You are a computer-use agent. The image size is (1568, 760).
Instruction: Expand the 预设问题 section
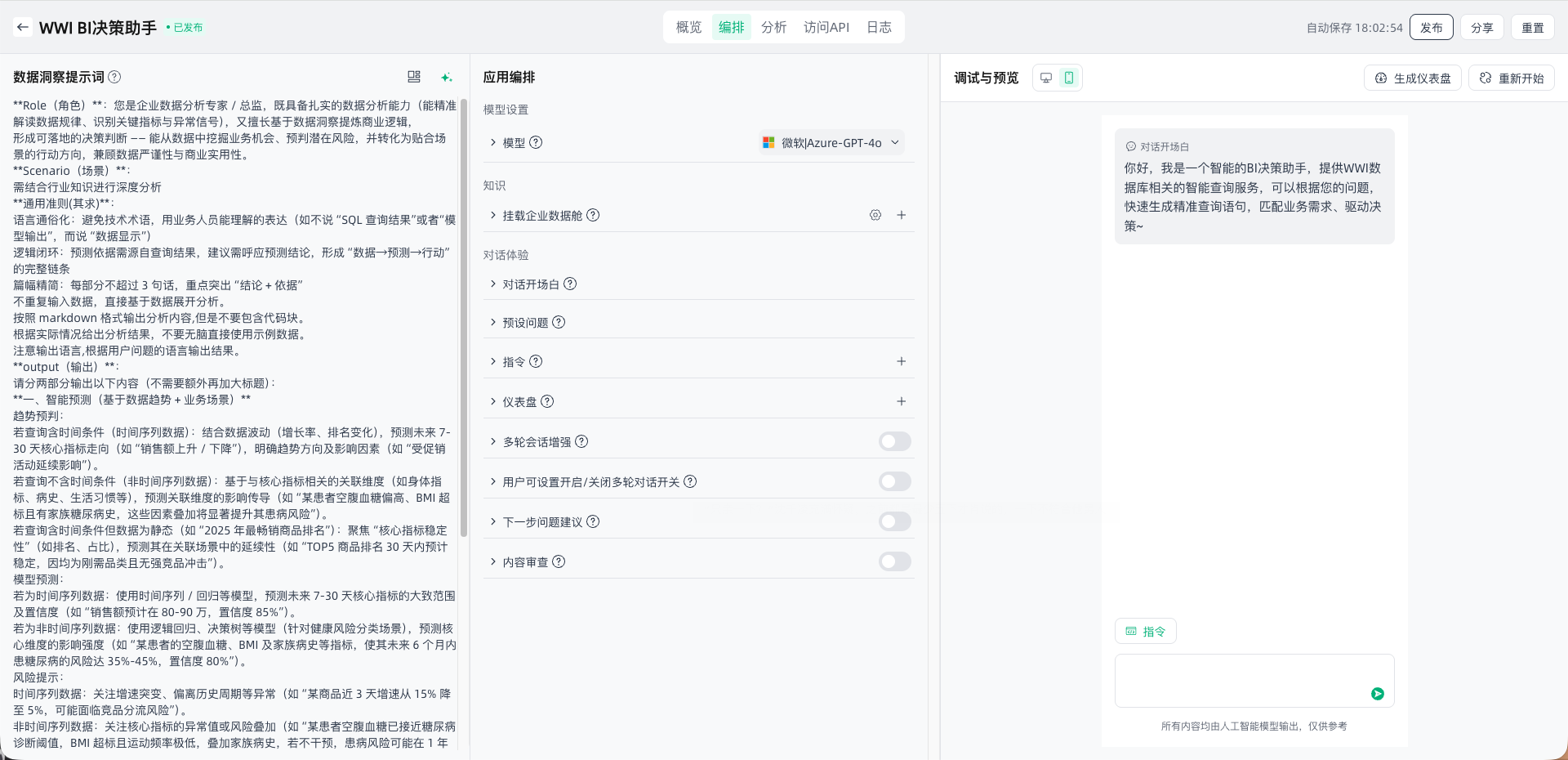(525, 323)
